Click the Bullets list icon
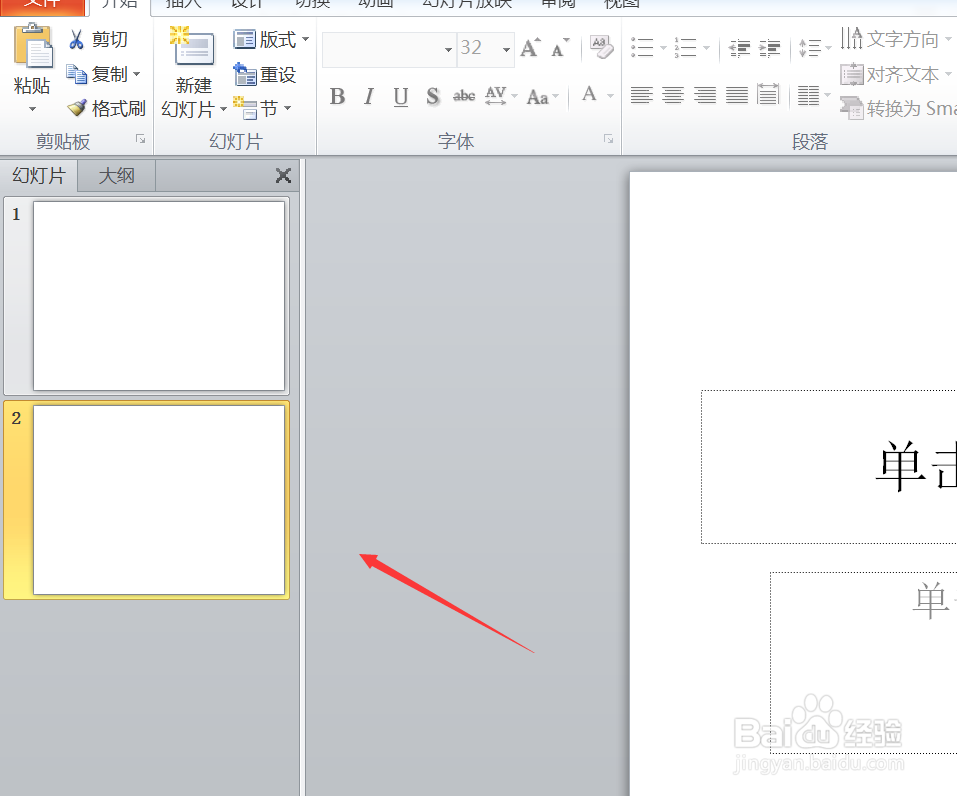 642,47
